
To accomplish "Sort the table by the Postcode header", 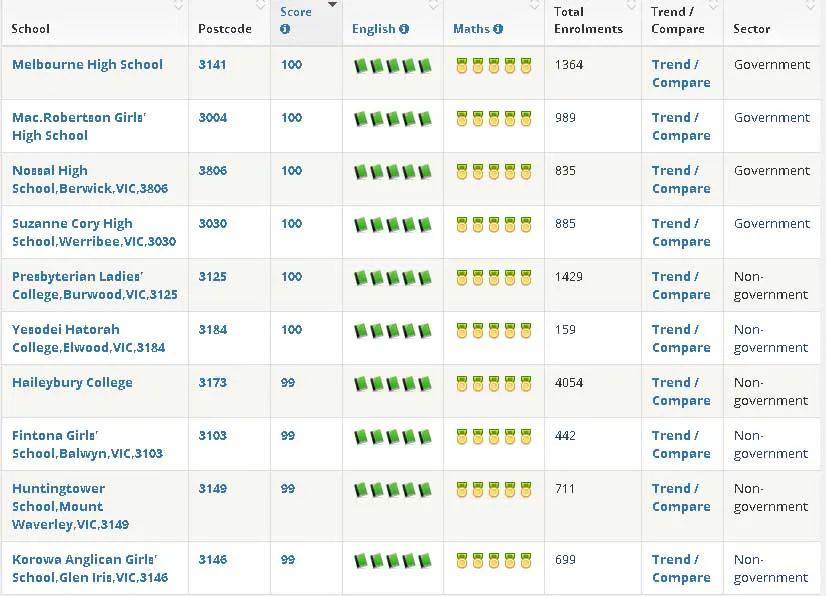I will pos(225,28).
